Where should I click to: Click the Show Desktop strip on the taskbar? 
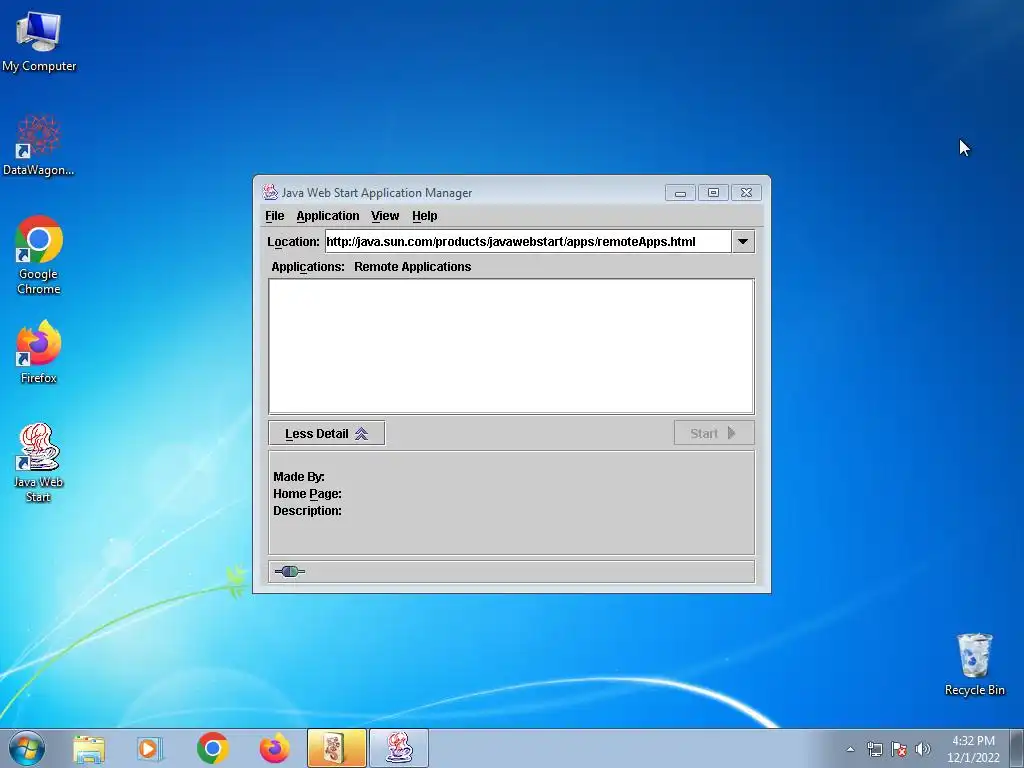pyautogui.click(x=1017, y=748)
